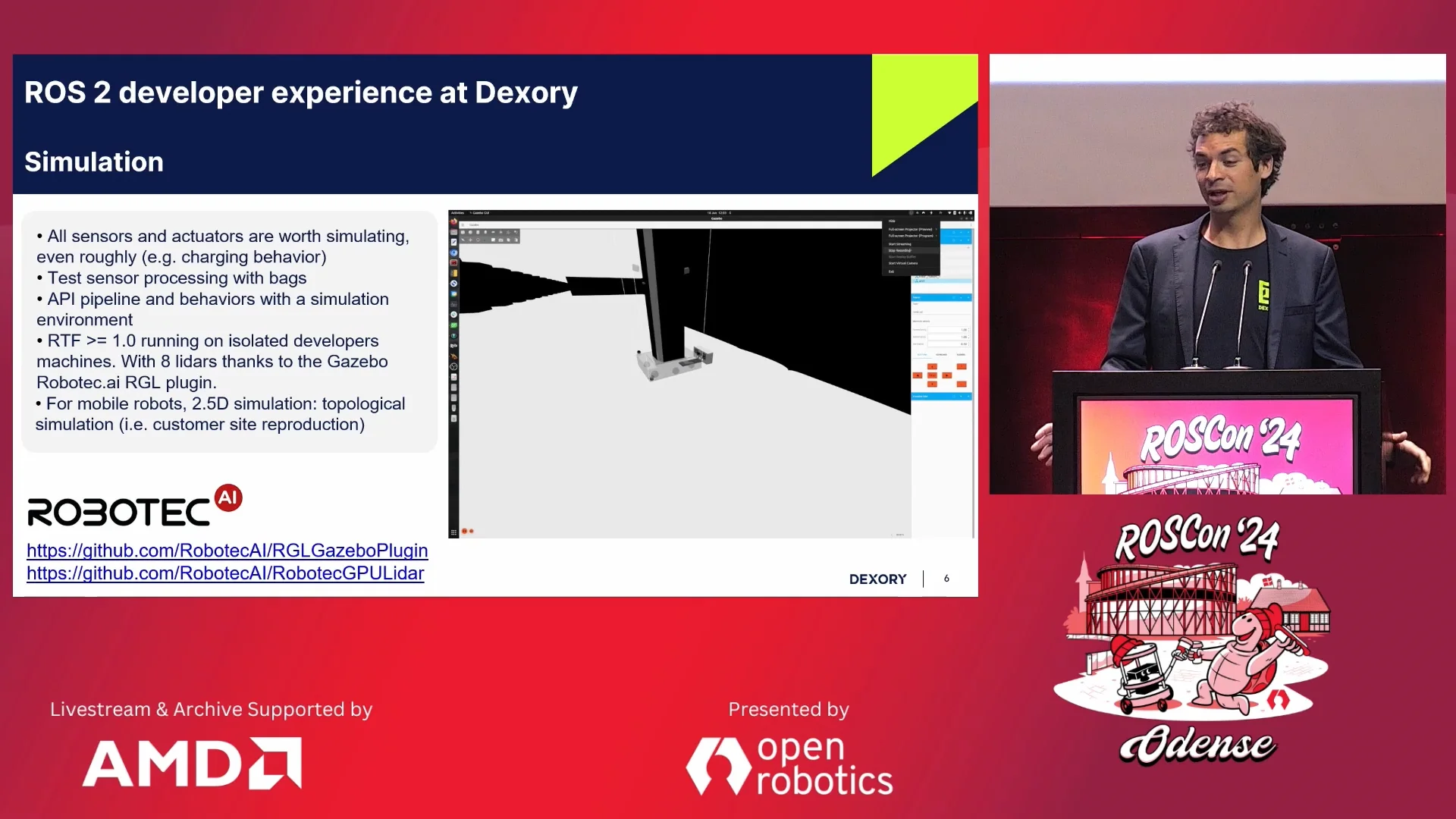
Task: Click the teleop Stop button
Action: pyautogui.click(x=932, y=375)
